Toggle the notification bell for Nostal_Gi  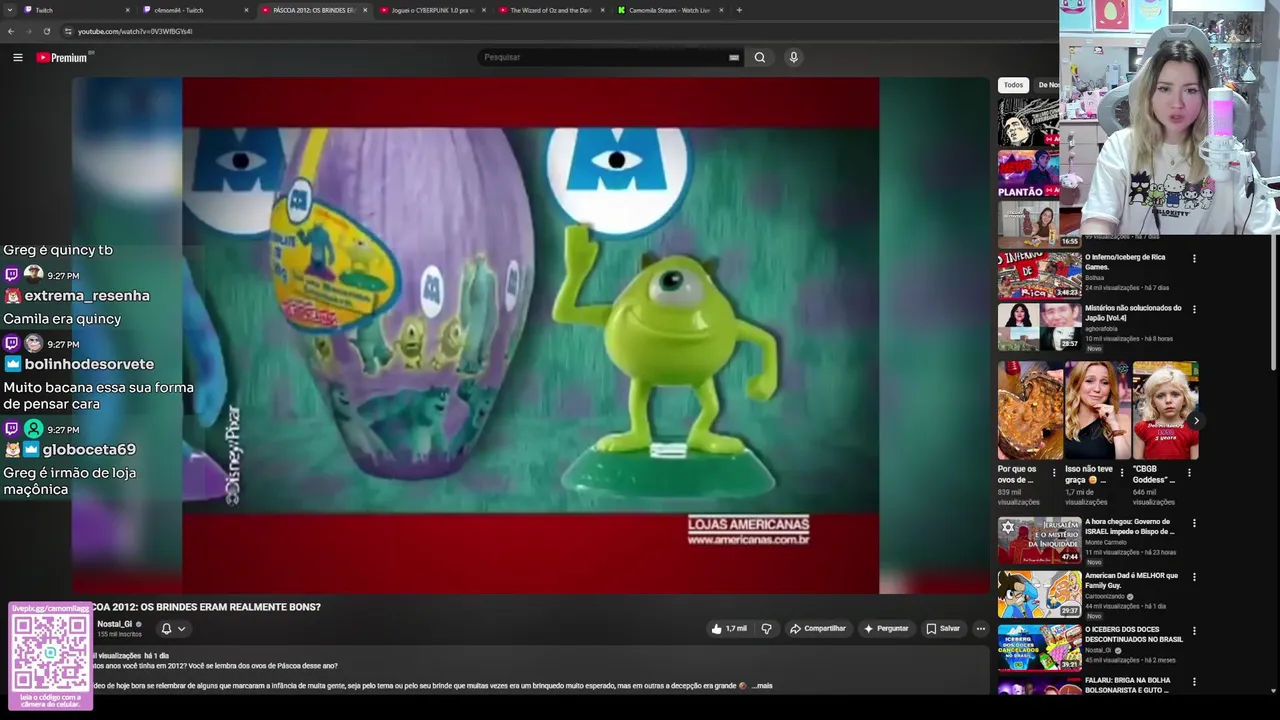pos(166,629)
